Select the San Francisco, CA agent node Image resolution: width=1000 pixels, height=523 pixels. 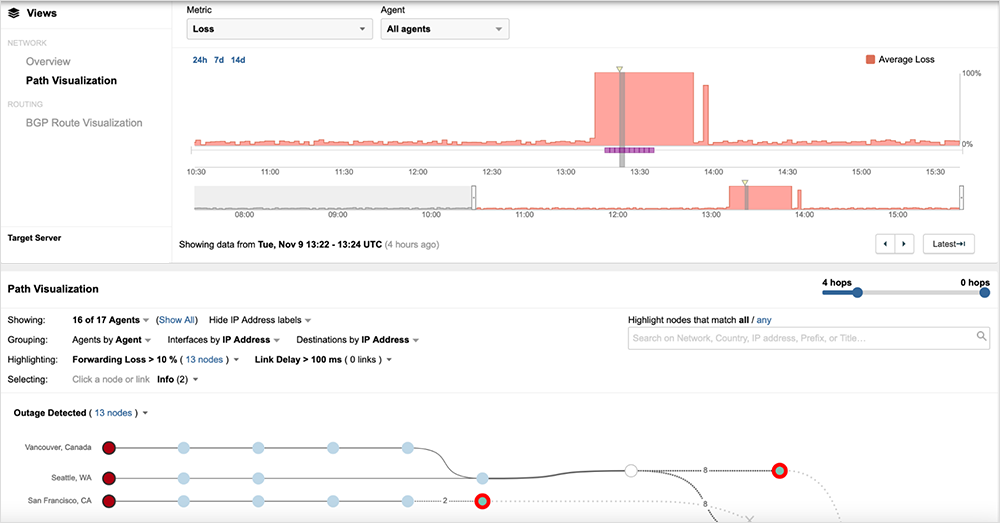coord(110,500)
